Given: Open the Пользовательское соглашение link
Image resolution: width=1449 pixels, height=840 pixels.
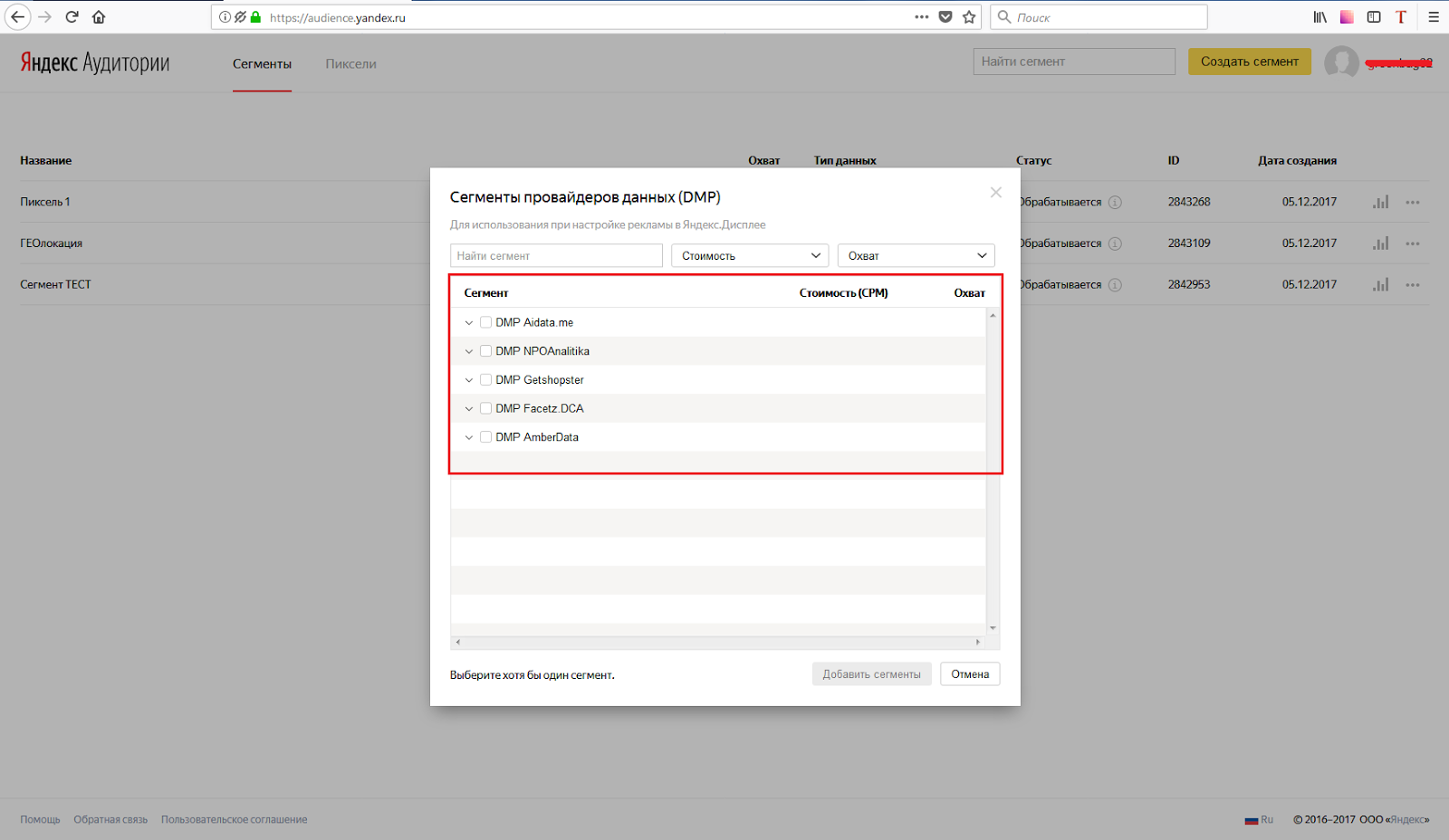Looking at the screenshot, I should (235, 820).
